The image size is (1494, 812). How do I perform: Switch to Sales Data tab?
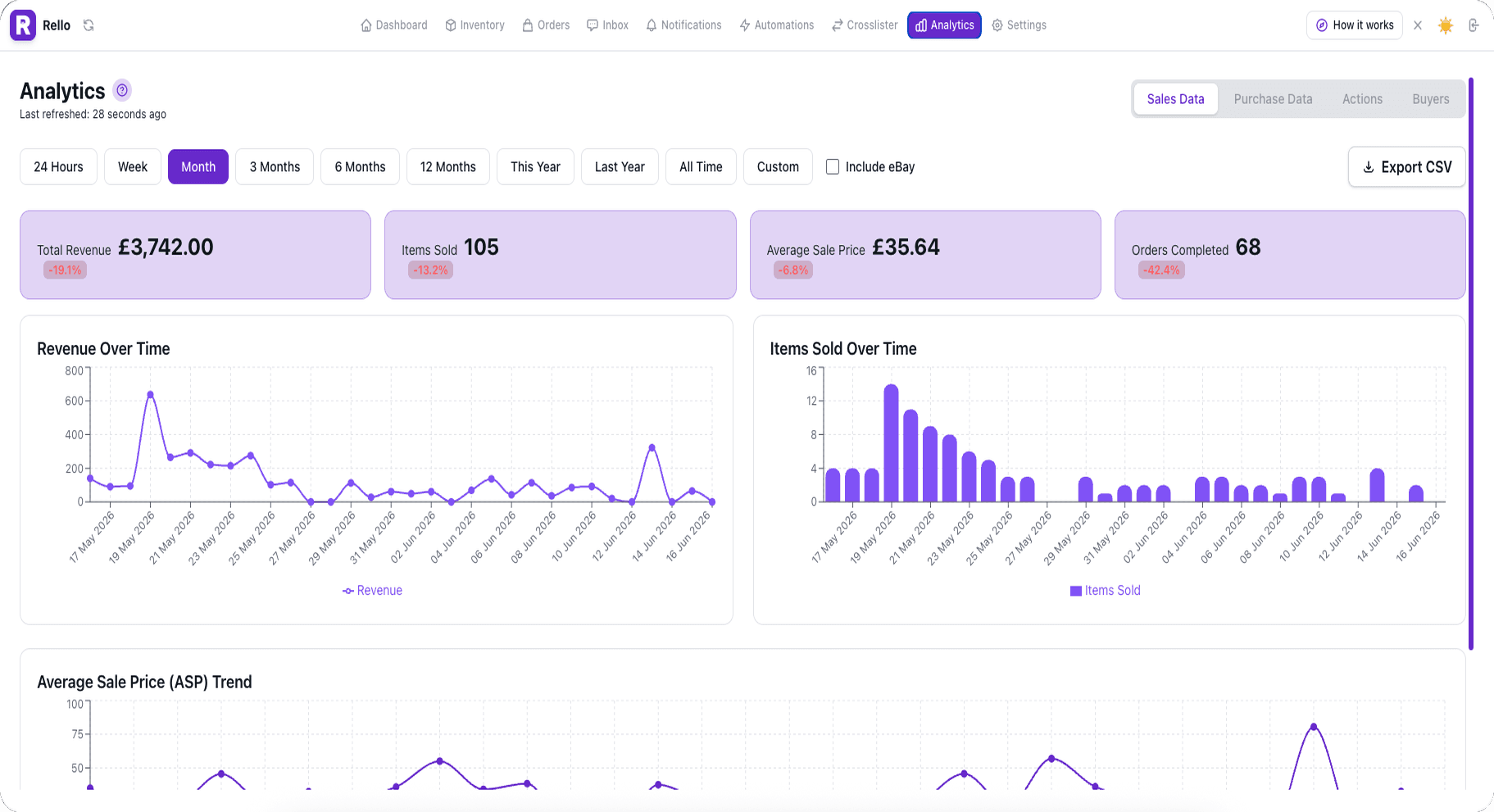click(x=1175, y=99)
